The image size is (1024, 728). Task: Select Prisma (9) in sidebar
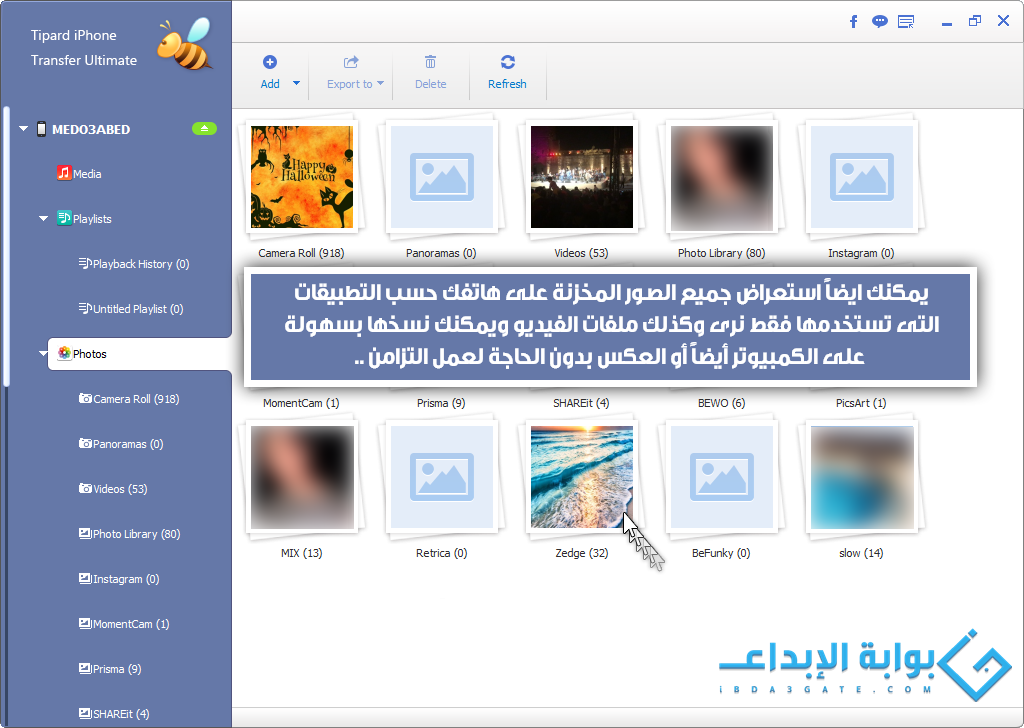point(117,670)
